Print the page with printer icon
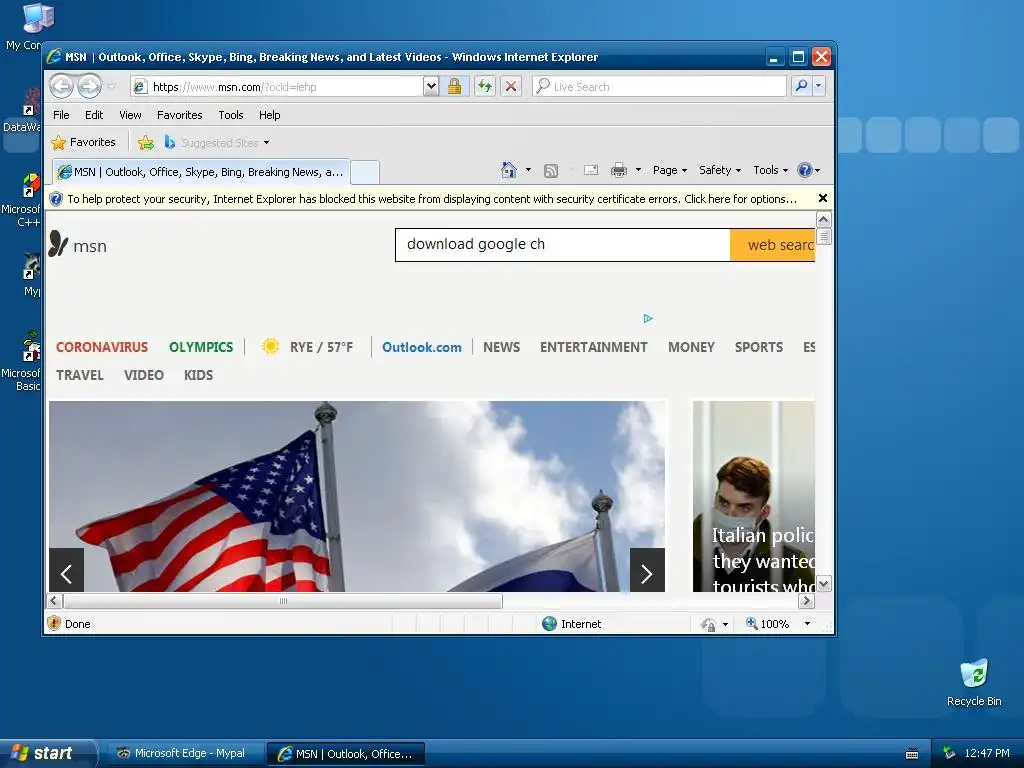Screen dimensions: 1024x768 pyautogui.click(x=618, y=170)
